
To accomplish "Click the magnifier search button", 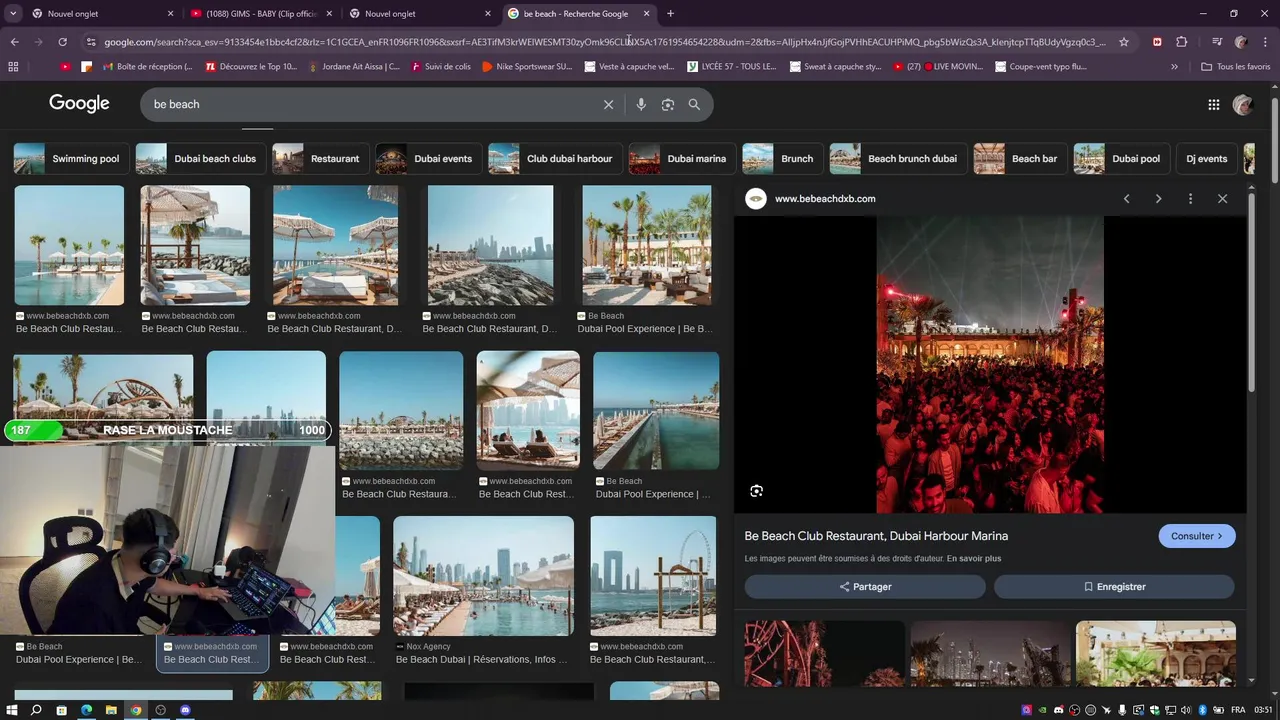I will [x=694, y=104].
